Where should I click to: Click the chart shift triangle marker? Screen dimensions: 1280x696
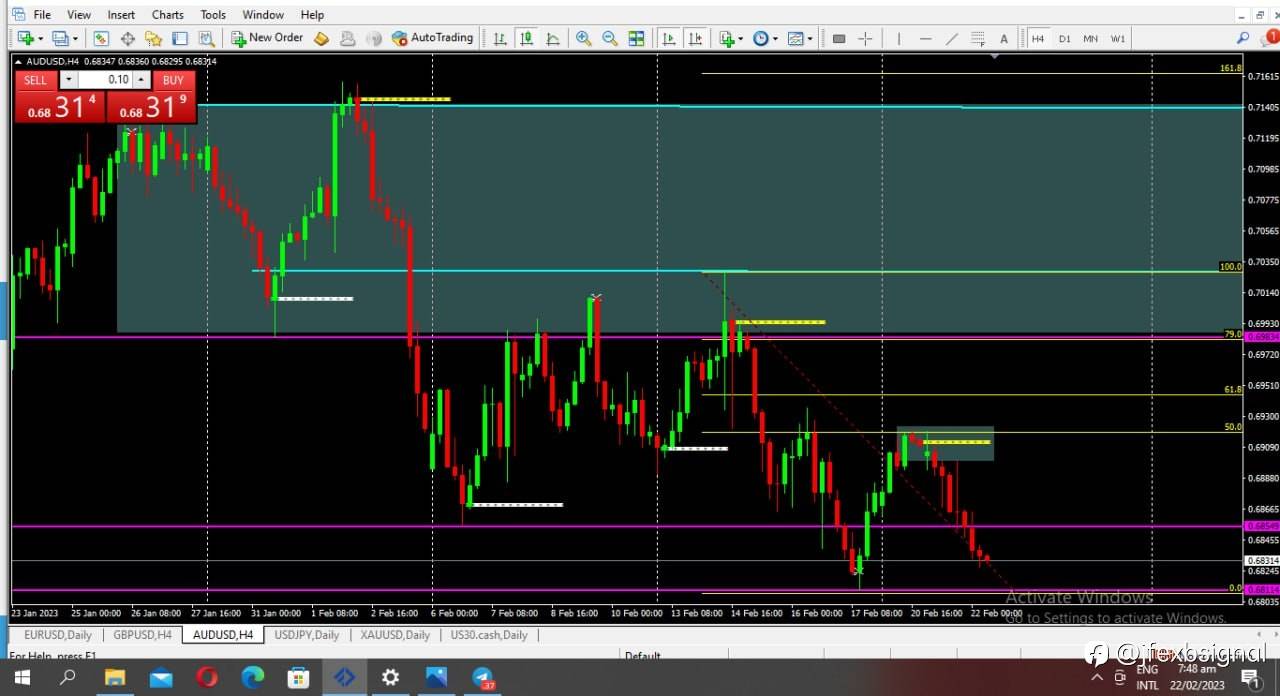pyautogui.click(x=994, y=56)
